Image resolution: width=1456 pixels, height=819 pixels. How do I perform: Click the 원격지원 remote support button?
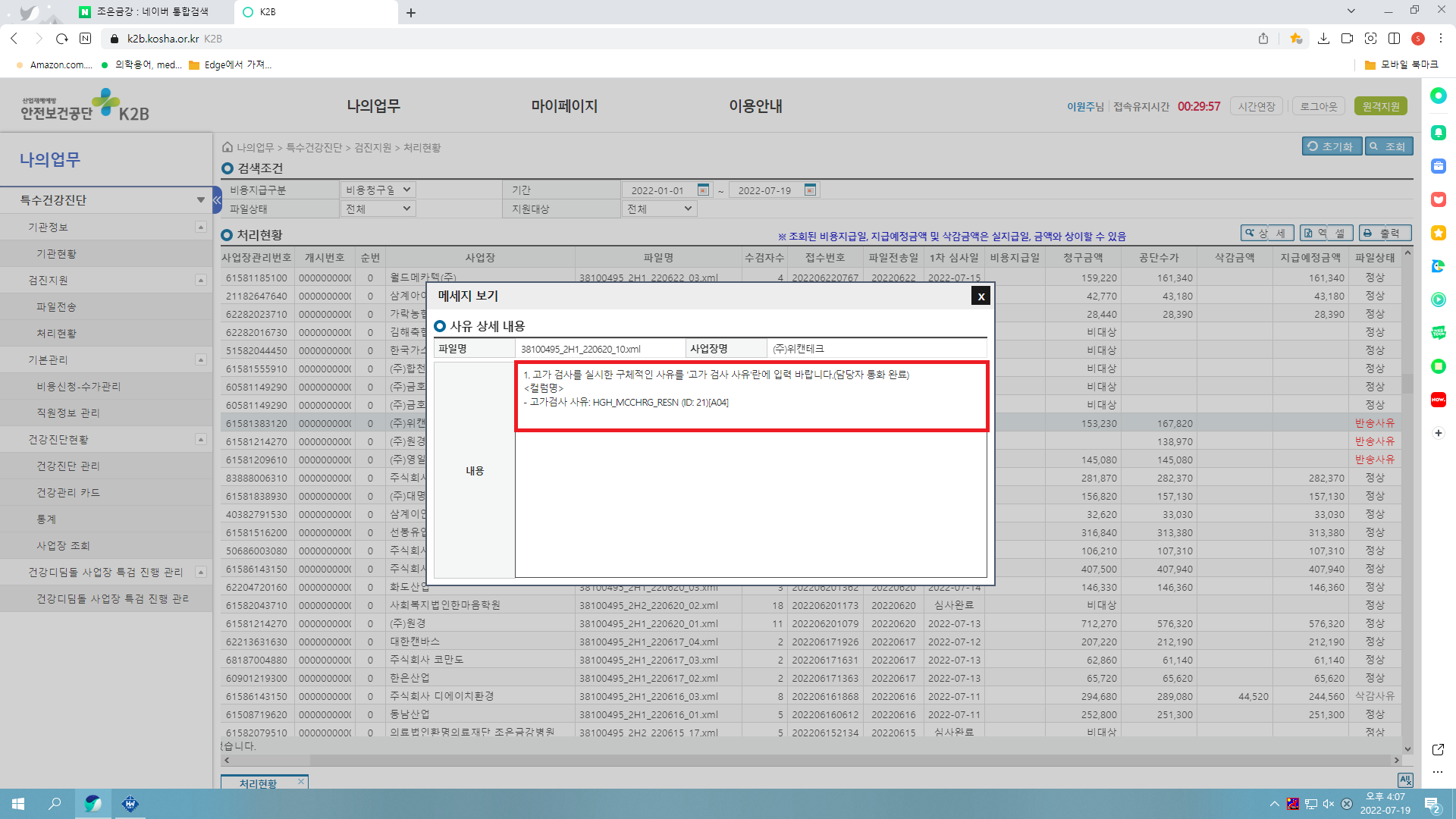[x=1381, y=106]
